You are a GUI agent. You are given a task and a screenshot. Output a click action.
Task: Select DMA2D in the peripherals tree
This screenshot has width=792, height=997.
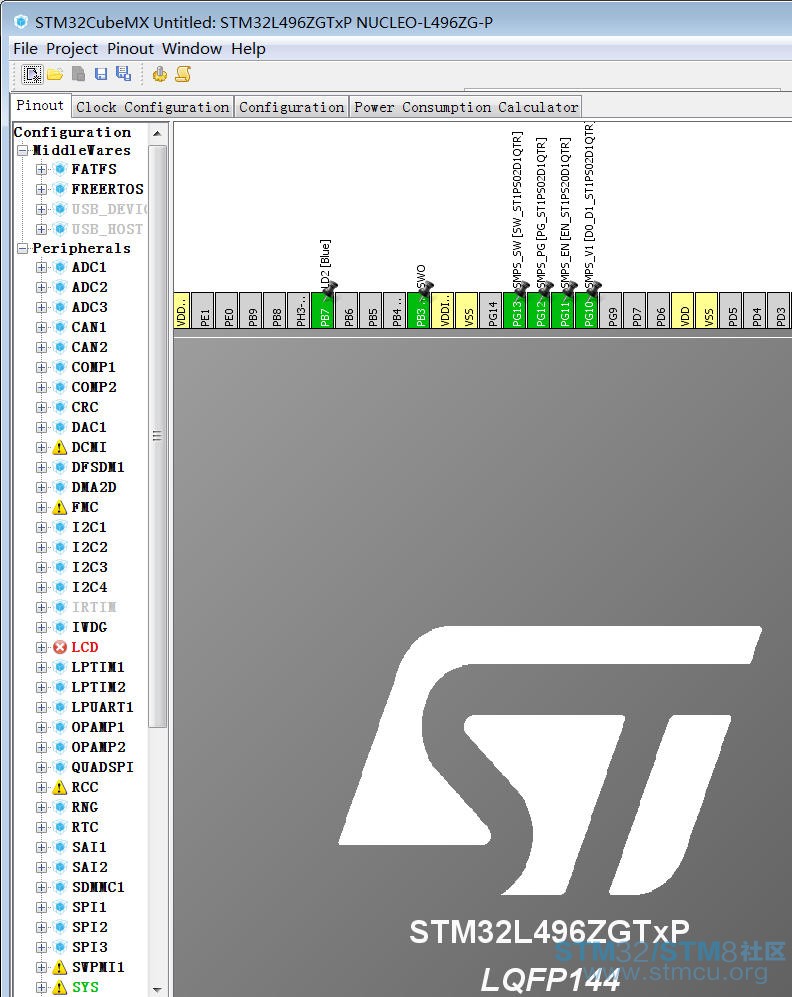coord(94,488)
